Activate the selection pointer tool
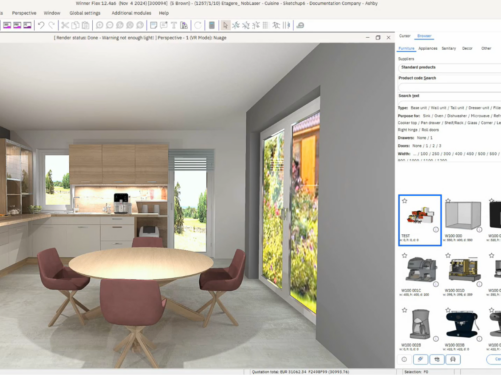 pos(225,25)
